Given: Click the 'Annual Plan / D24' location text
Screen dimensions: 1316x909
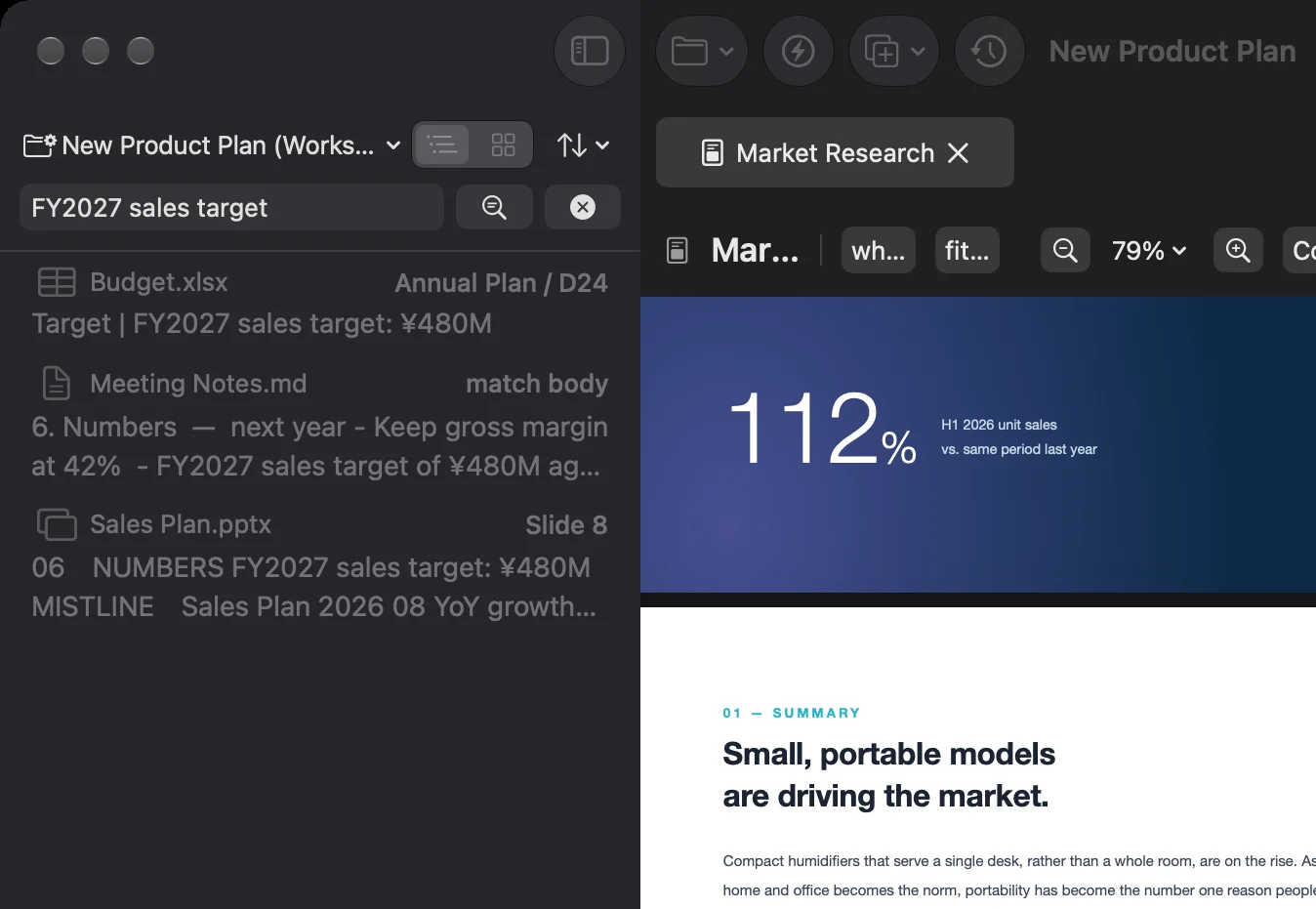Looking at the screenshot, I should click(x=502, y=283).
